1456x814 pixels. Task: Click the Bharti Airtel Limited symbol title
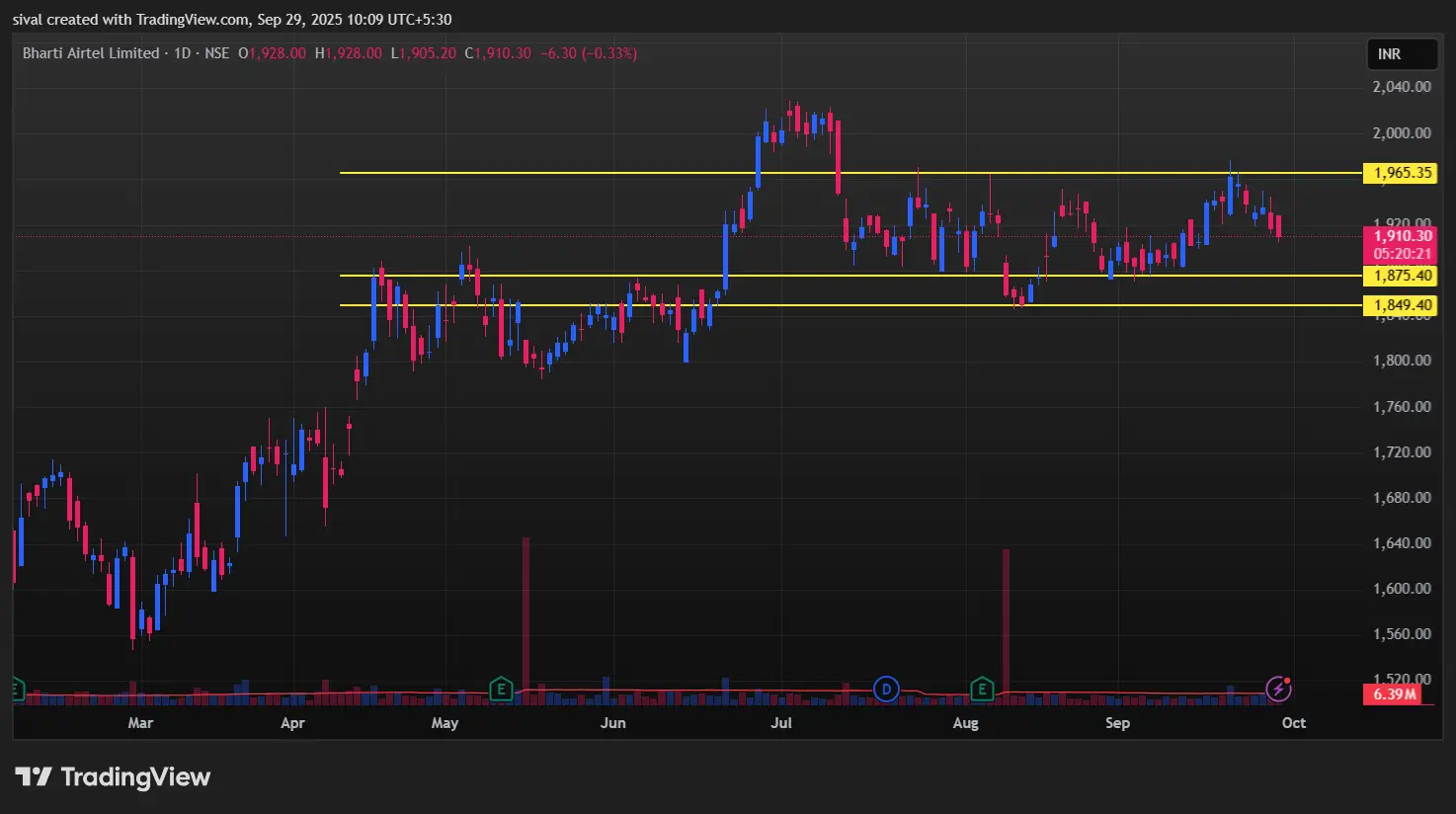pyautogui.click(x=91, y=53)
